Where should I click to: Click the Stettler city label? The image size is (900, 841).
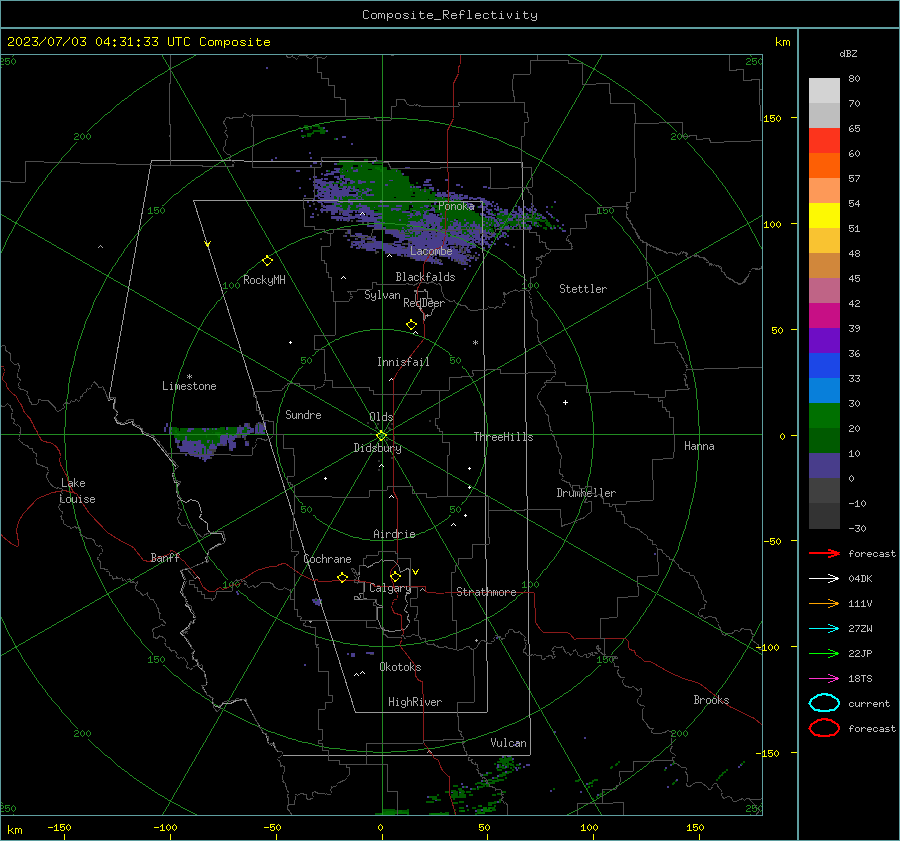pyautogui.click(x=583, y=289)
